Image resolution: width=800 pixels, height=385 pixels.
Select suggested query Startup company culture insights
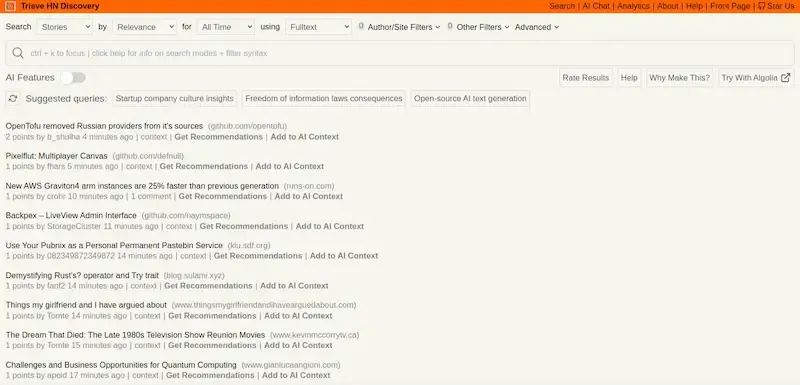point(174,98)
